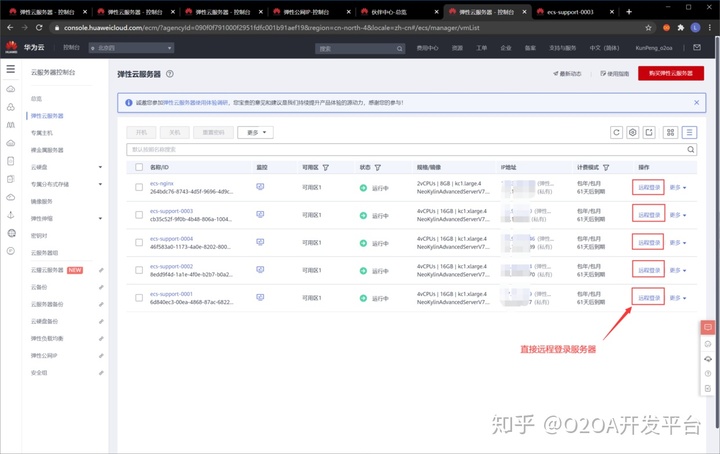Click the help question mark beside 弹性云服务器

click(x=170, y=74)
